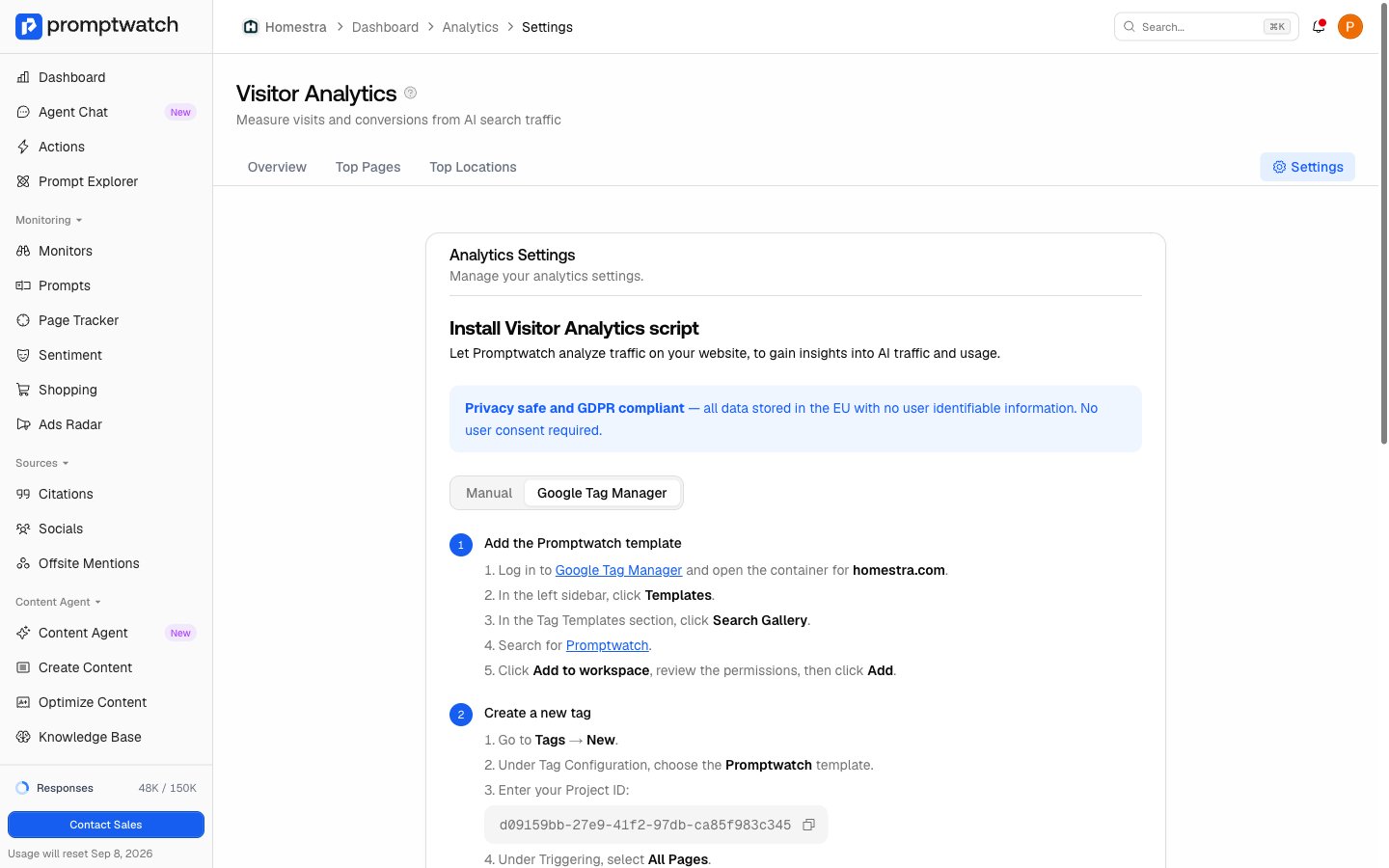The height and width of the screenshot is (868, 1389).
Task: Collapse the Sources section
Action: pyautogui.click(x=41, y=463)
